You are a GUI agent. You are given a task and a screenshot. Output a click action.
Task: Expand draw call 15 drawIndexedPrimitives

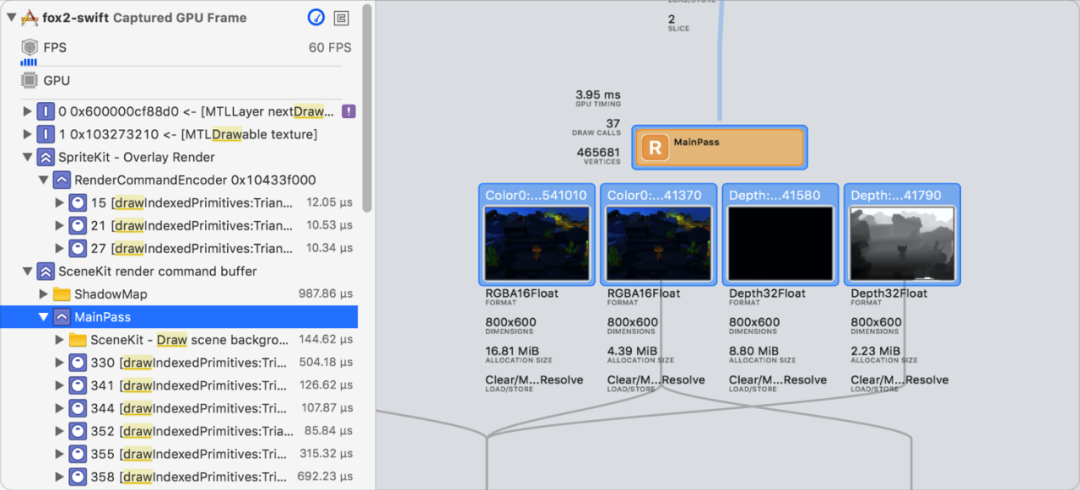(59, 203)
